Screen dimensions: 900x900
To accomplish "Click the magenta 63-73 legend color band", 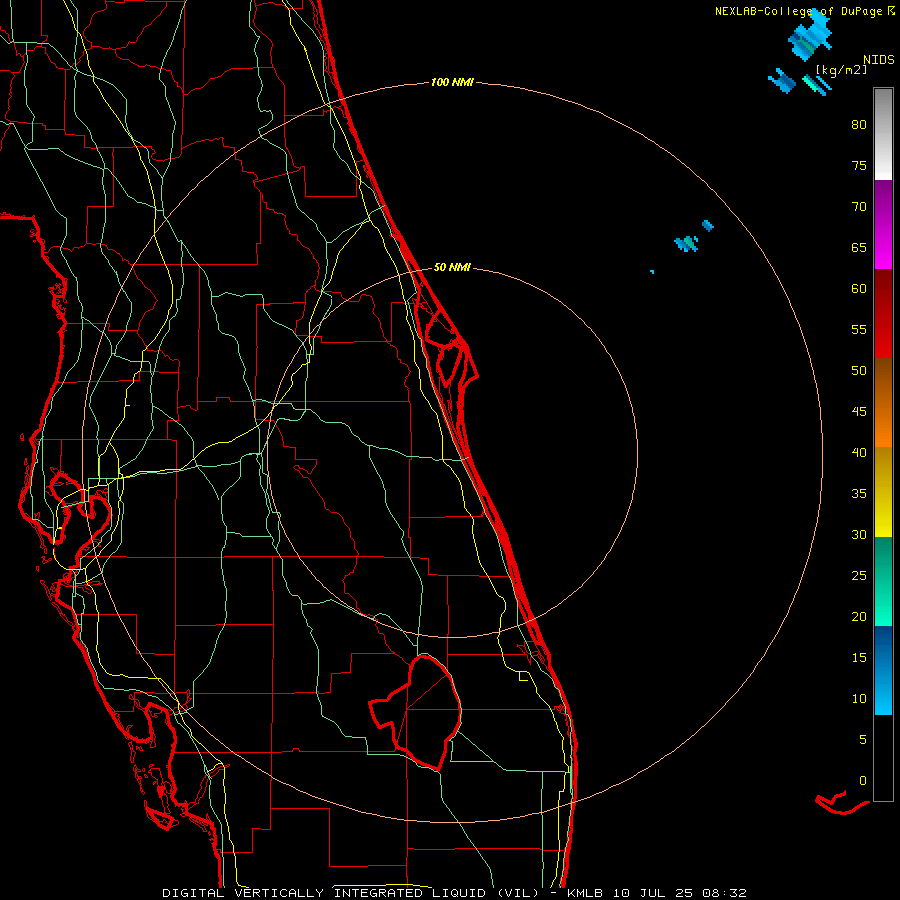I will [x=883, y=224].
